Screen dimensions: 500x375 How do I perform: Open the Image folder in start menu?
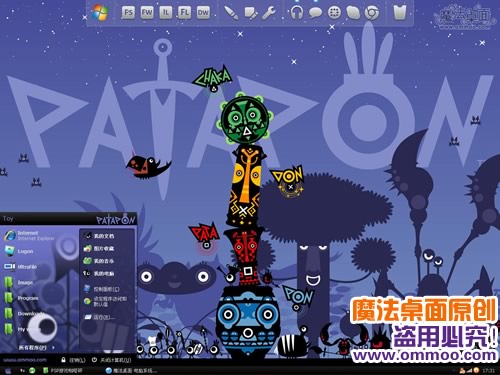tap(19, 282)
